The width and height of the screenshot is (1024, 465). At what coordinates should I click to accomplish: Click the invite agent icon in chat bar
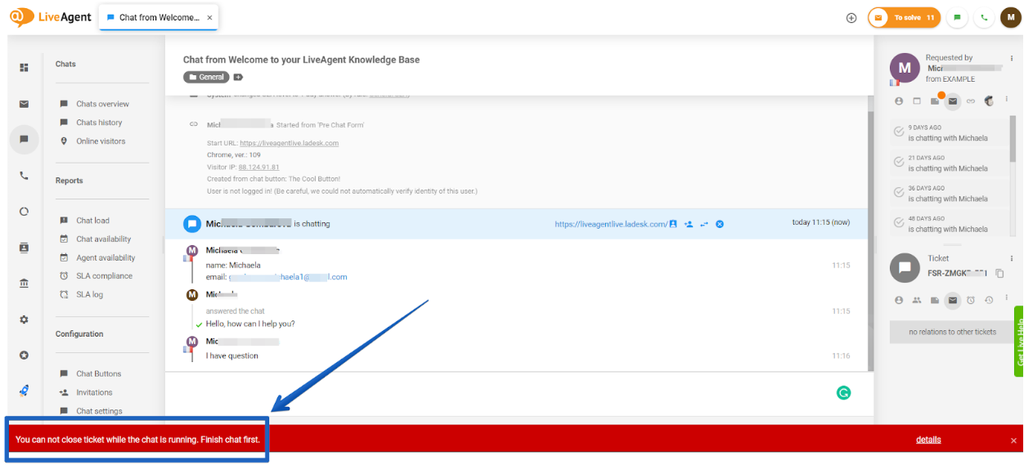(689, 224)
